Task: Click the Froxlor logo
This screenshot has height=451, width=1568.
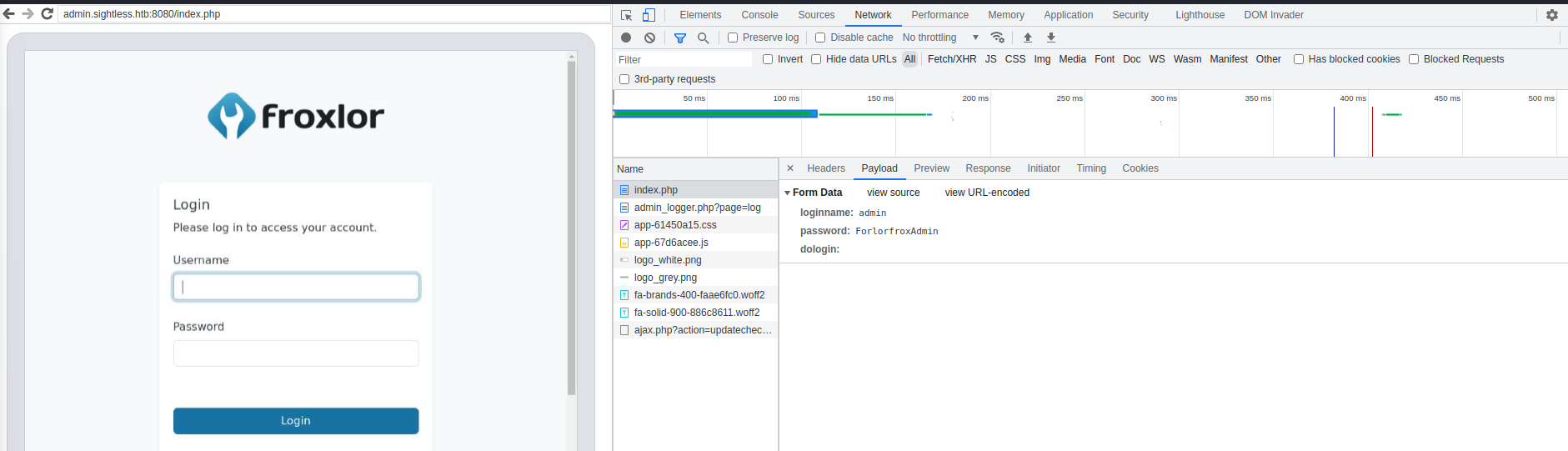Action: 296,116
